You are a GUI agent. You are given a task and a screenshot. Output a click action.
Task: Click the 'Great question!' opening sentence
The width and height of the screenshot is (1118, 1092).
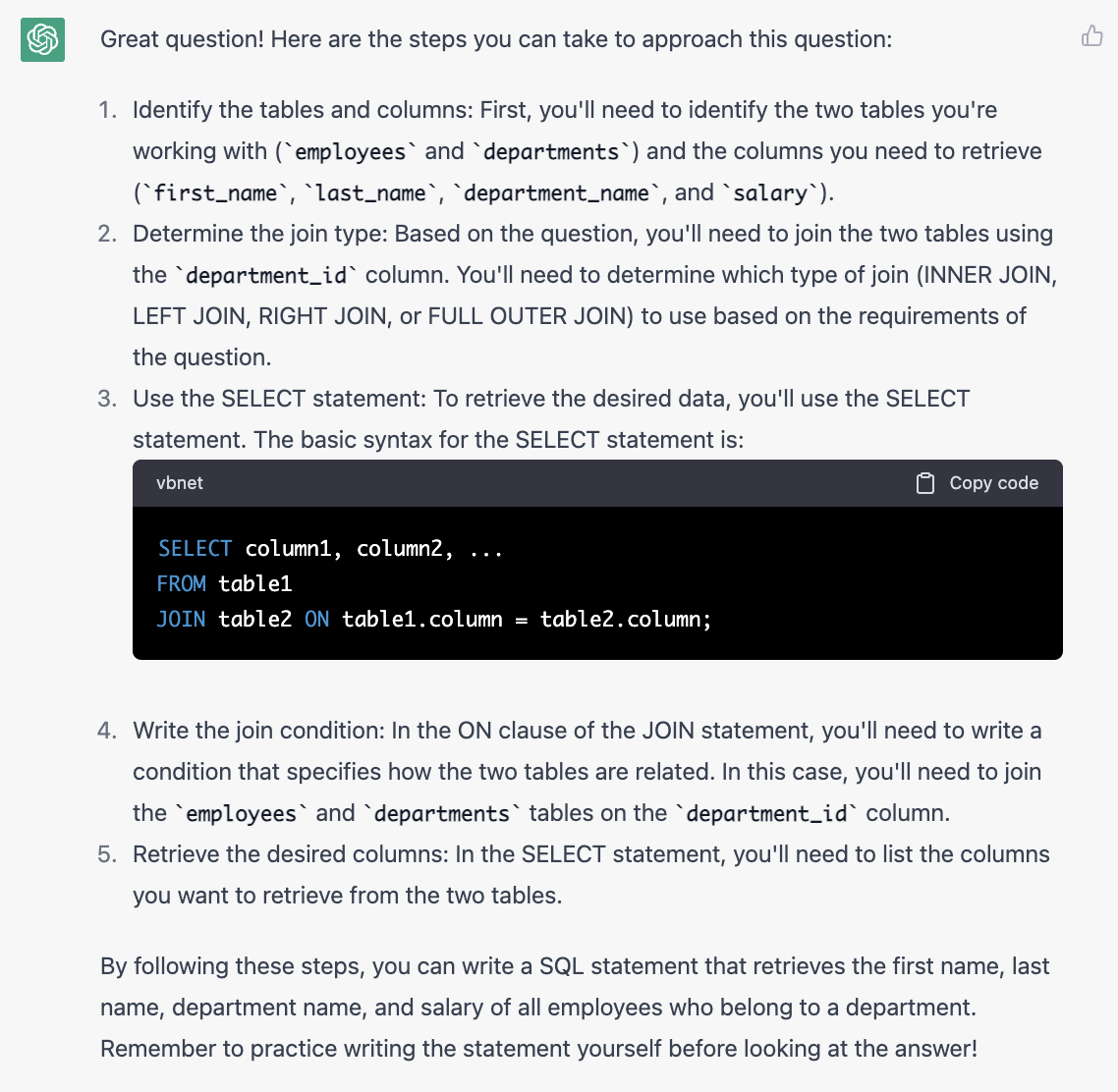click(496, 39)
